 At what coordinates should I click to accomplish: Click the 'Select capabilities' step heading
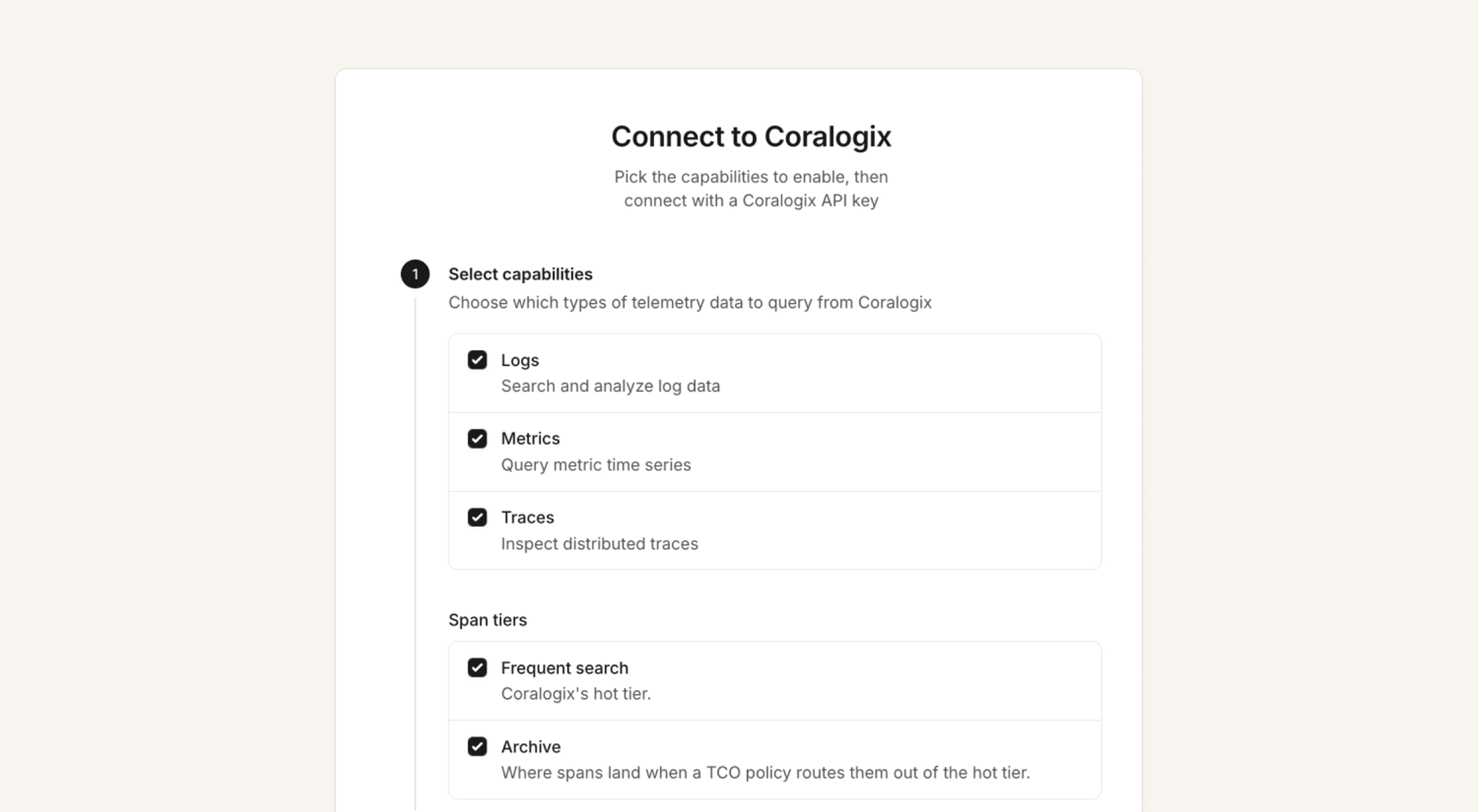pyautogui.click(x=520, y=274)
